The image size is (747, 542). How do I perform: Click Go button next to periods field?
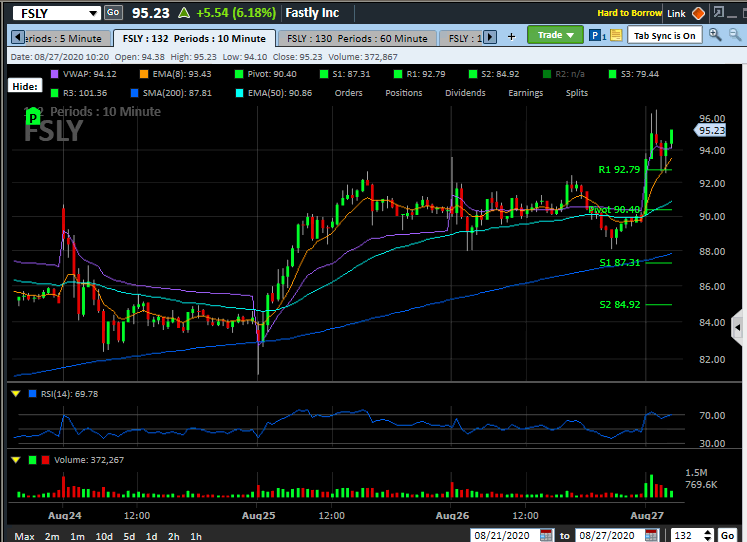click(x=727, y=535)
